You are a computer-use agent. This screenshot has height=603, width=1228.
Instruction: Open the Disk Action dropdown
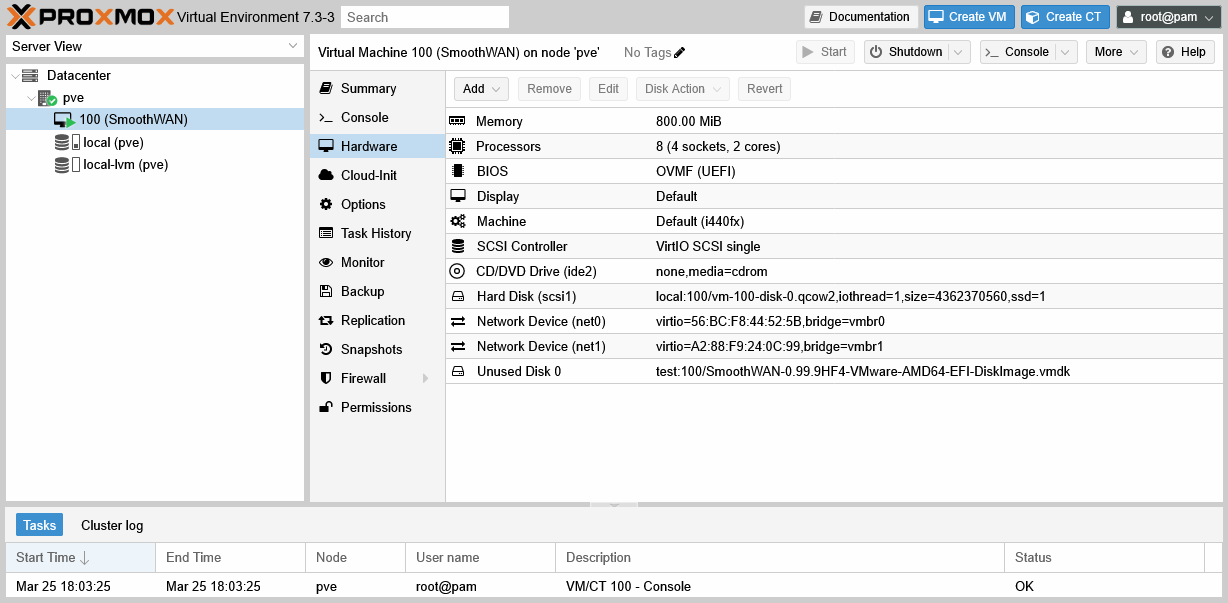coord(682,88)
